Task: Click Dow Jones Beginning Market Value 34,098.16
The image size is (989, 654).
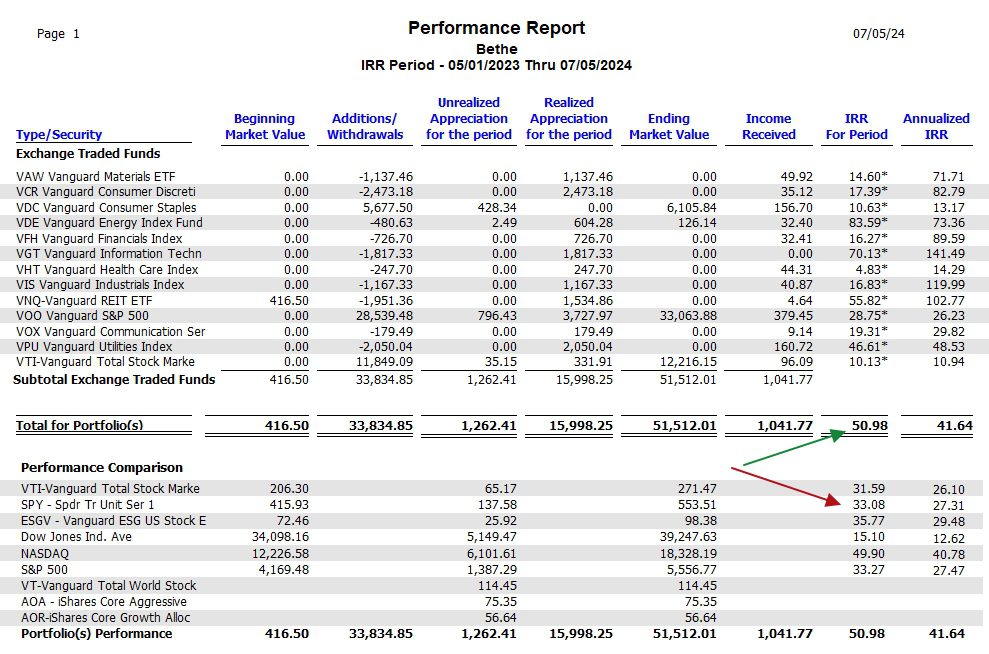Action: 280,537
